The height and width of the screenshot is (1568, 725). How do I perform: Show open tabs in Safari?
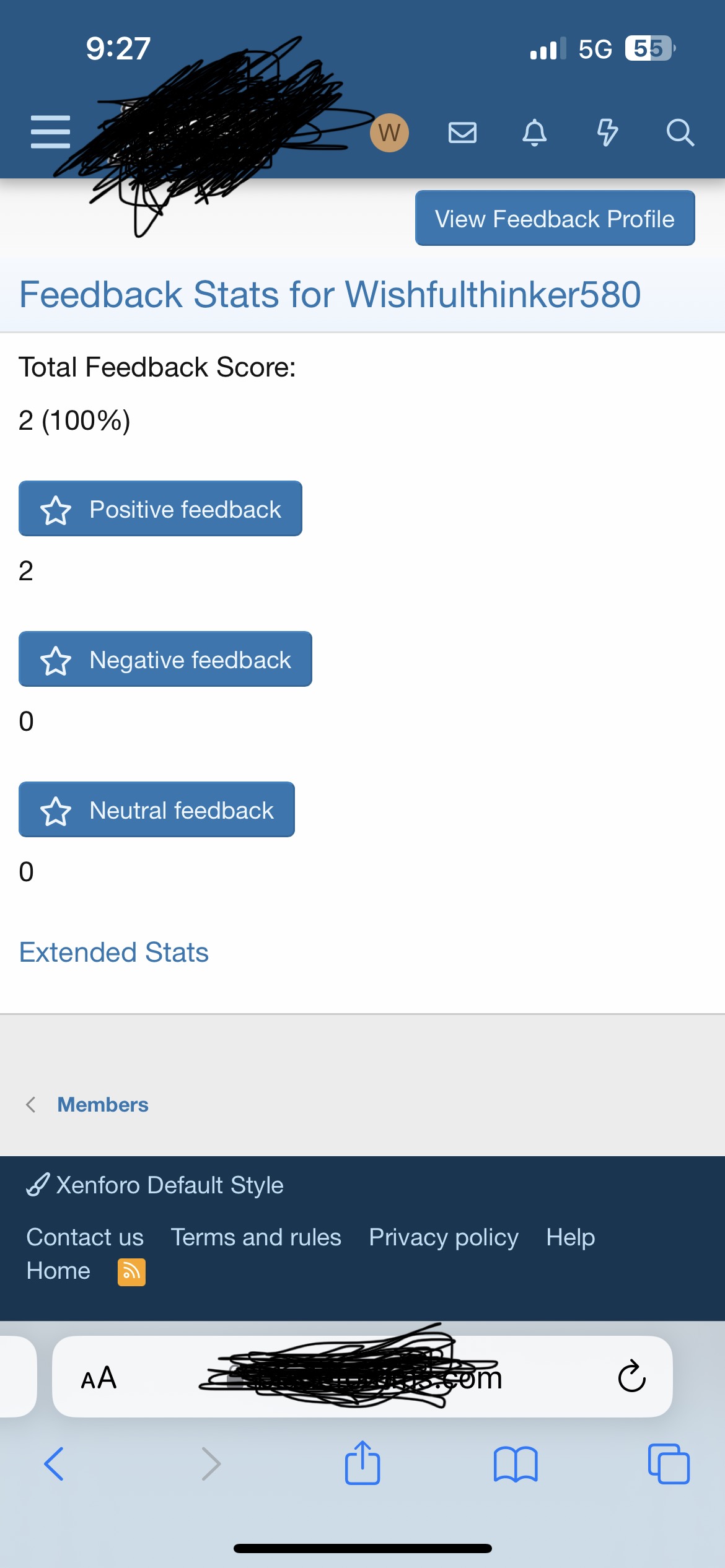coord(668,1464)
